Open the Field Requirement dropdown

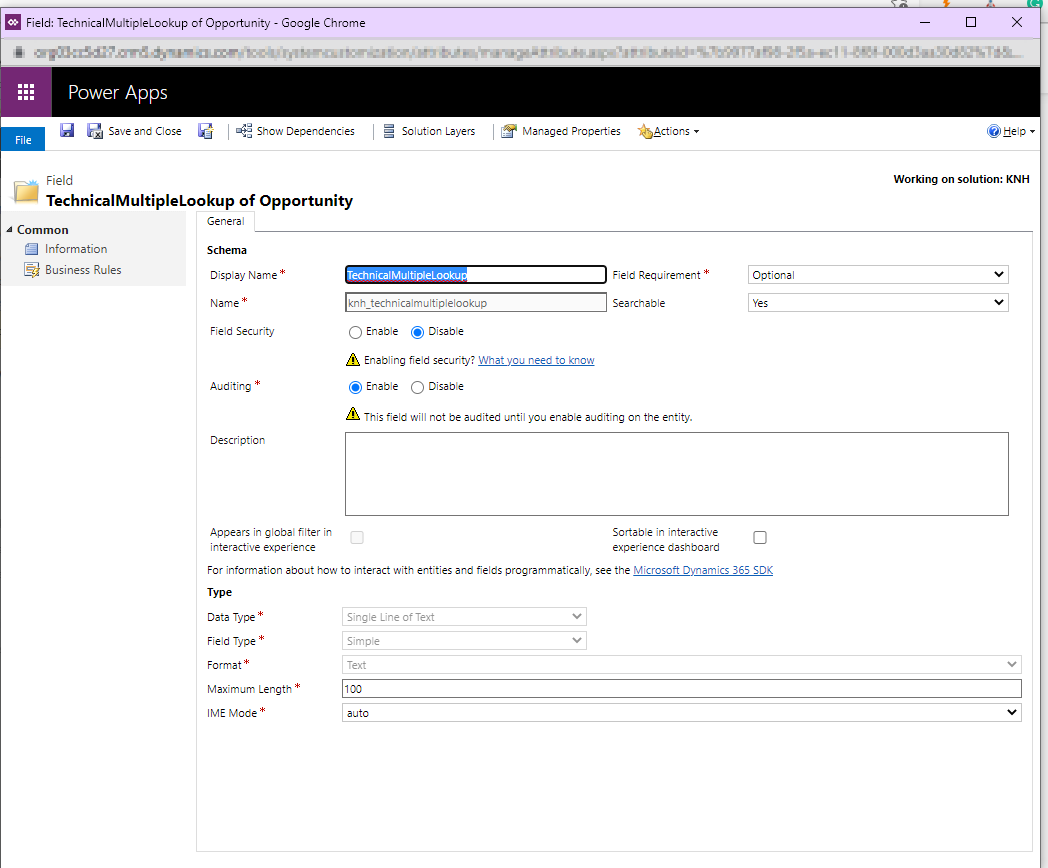pyautogui.click(x=878, y=275)
